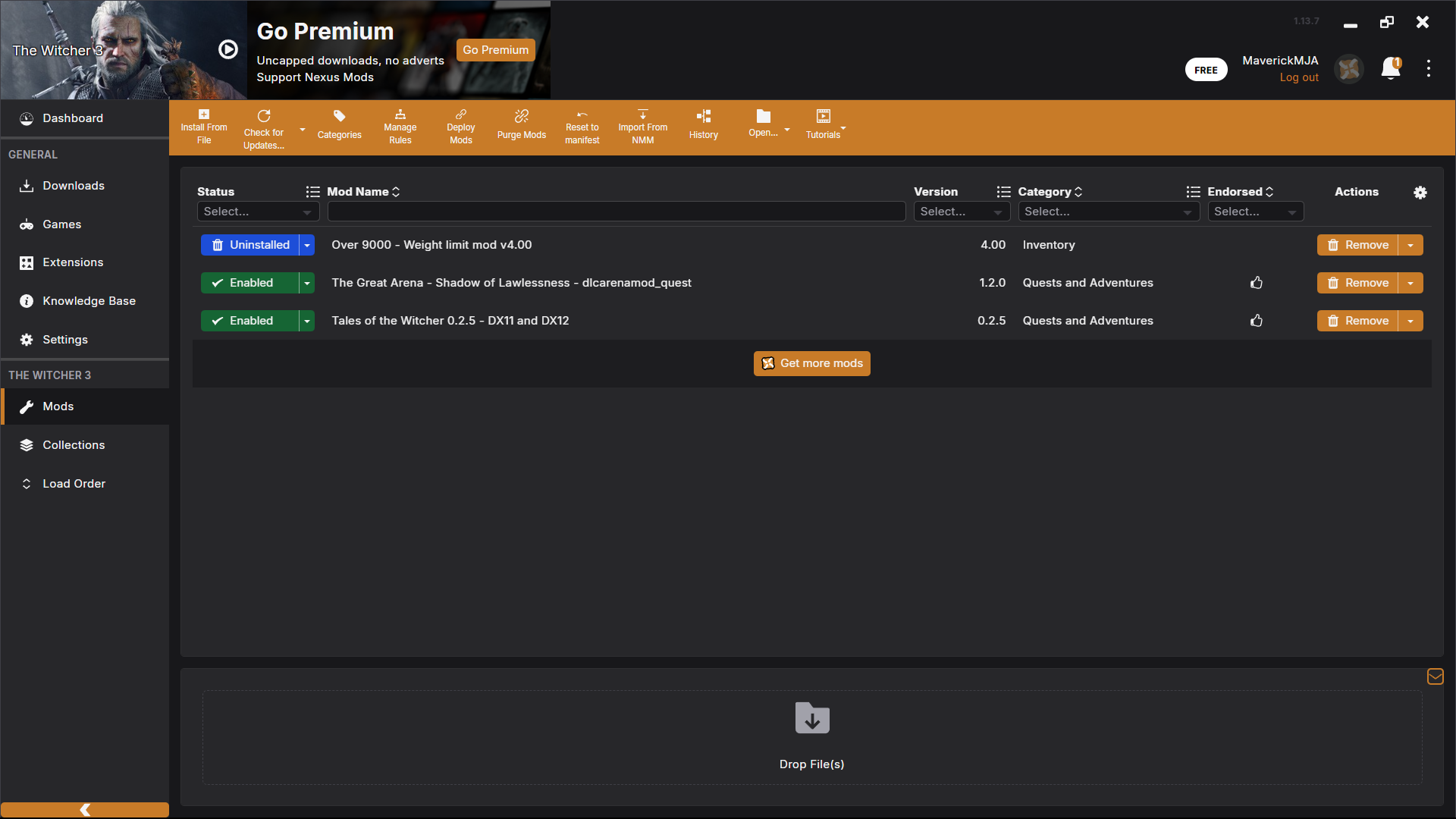Image resolution: width=1456 pixels, height=819 pixels.
Task: Toggle Enabled status of Tales of the Witcher
Action: coord(249,321)
